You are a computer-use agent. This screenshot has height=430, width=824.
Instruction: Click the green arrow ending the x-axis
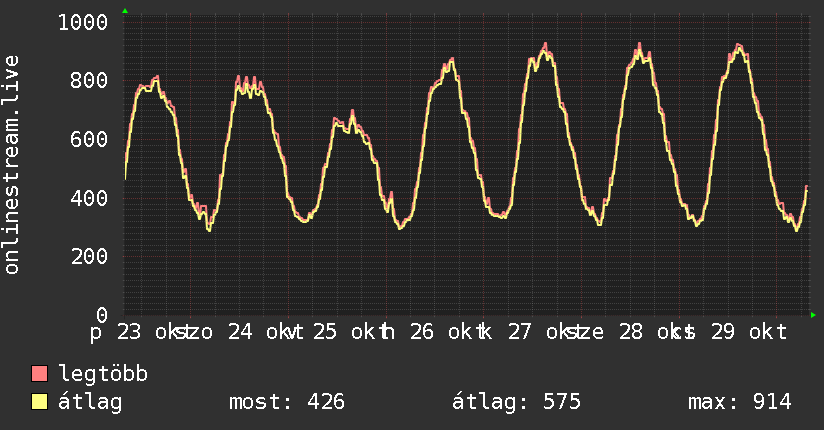[x=813, y=315]
